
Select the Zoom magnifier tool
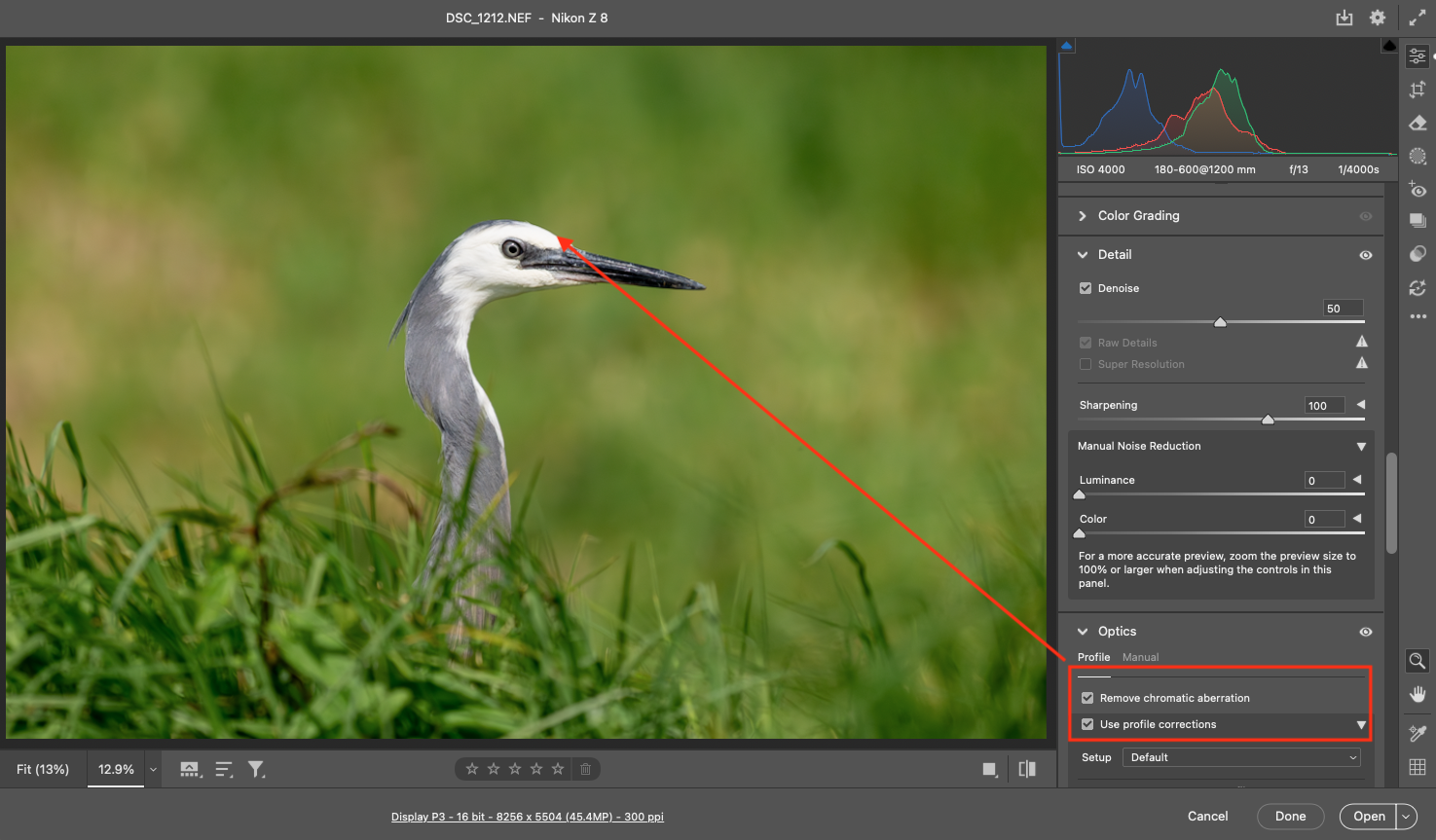[1418, 661]
